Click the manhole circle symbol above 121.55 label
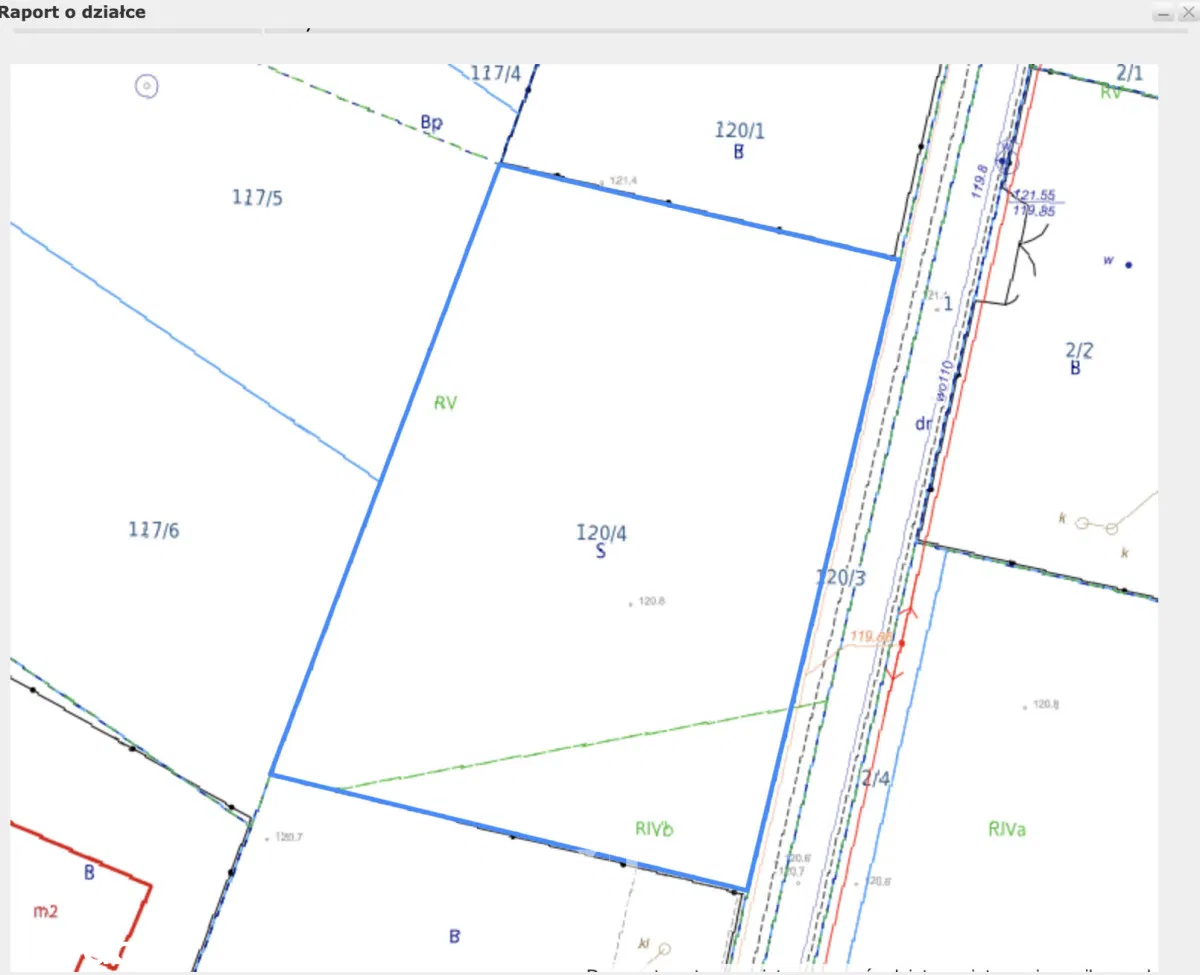This screenshot has height=975, width=1200. [x=1006, y=160]
